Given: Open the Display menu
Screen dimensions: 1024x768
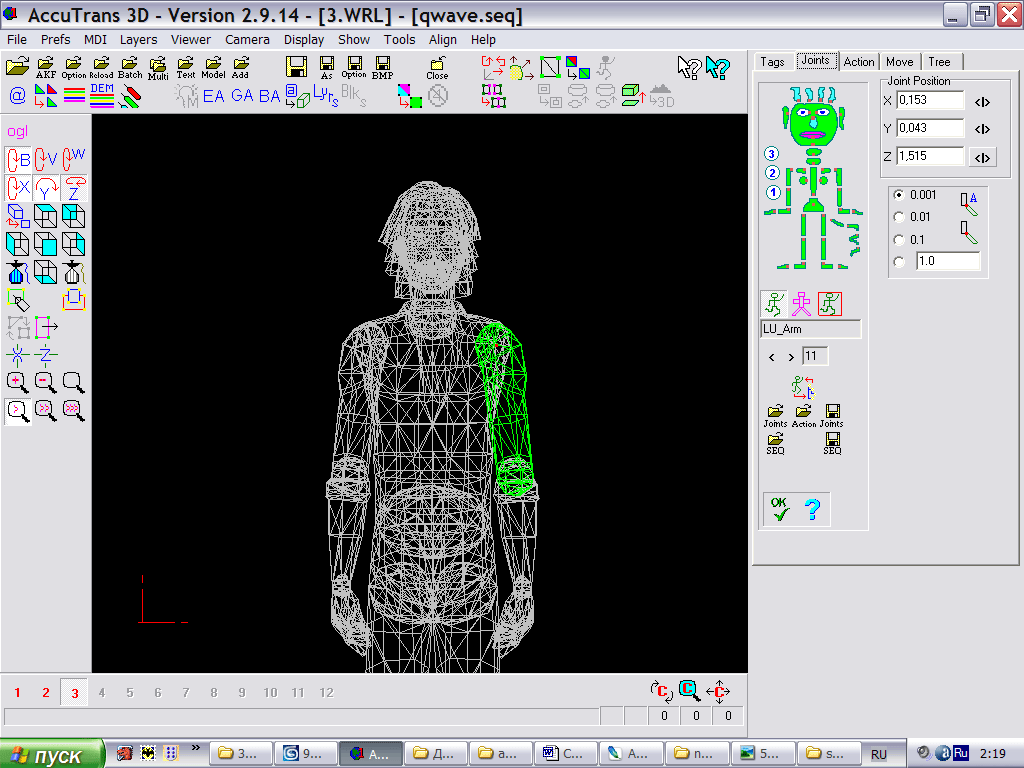Looking at the screenshot, I should click(304, 39).
